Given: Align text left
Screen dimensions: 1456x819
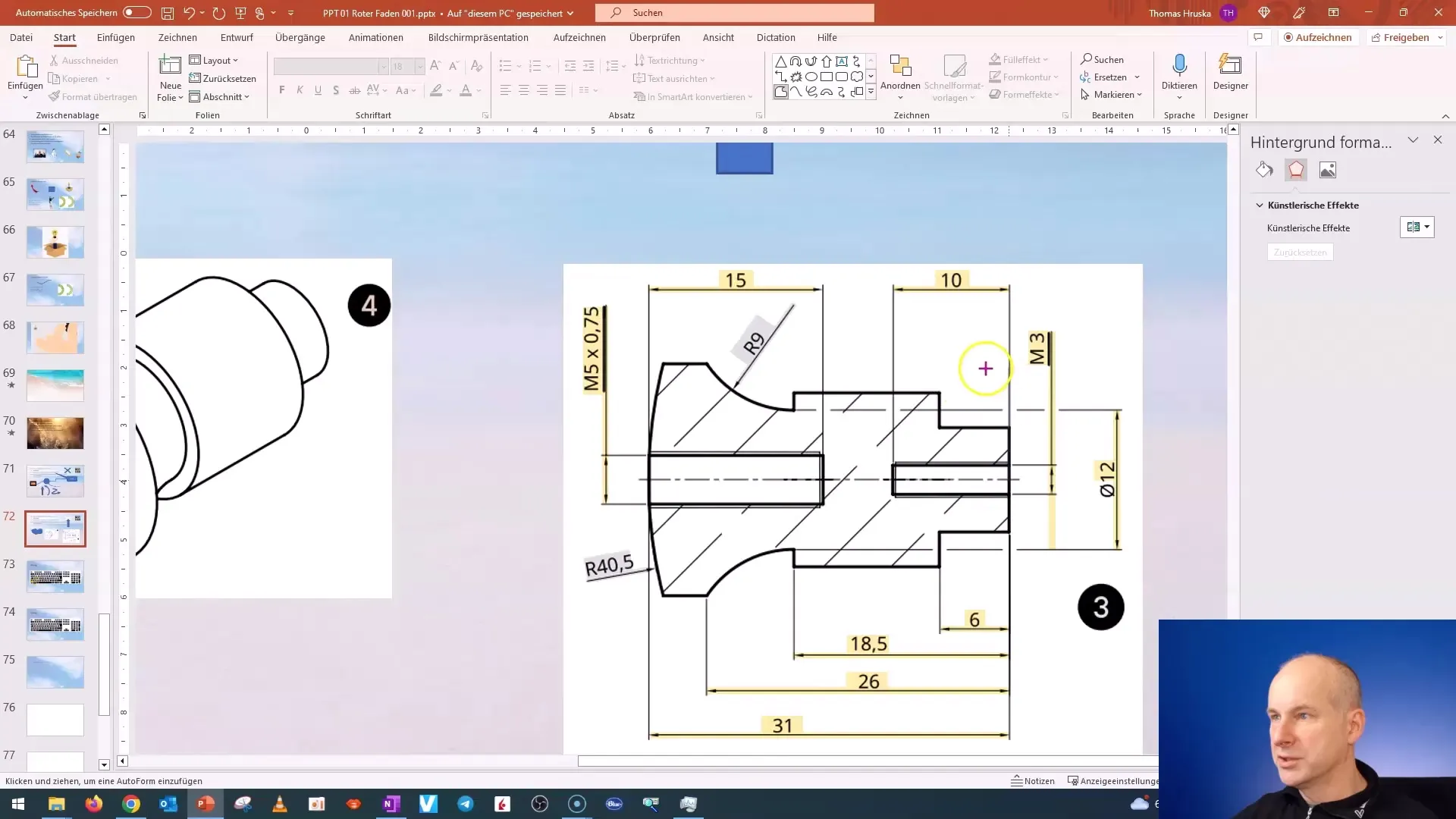Looking at the screenshot, I should (505, 90).
